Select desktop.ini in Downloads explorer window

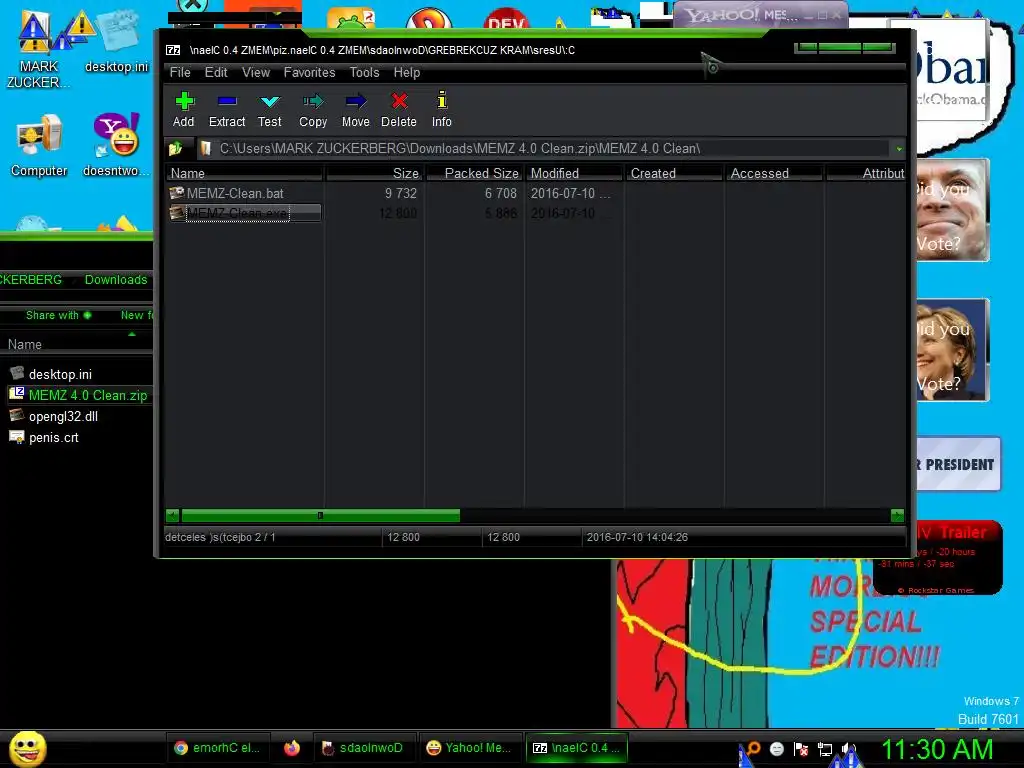coord(60,374)
